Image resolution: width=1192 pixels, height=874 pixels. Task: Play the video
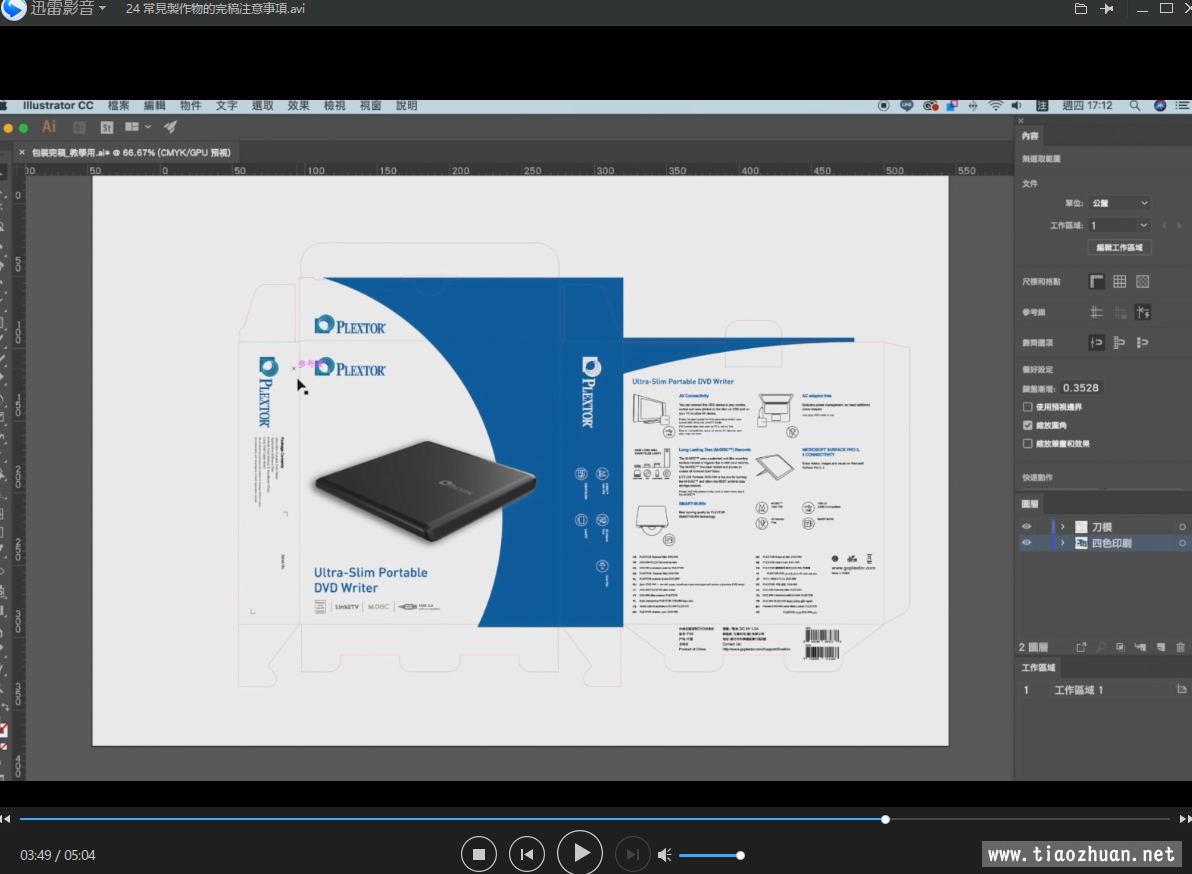580,853
